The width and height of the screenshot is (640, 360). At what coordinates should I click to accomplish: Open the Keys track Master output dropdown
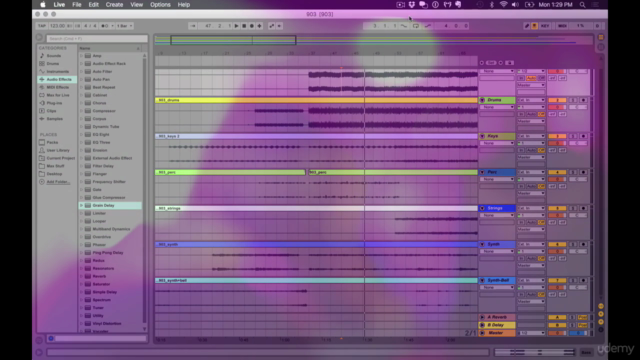(x=531, y=157)
